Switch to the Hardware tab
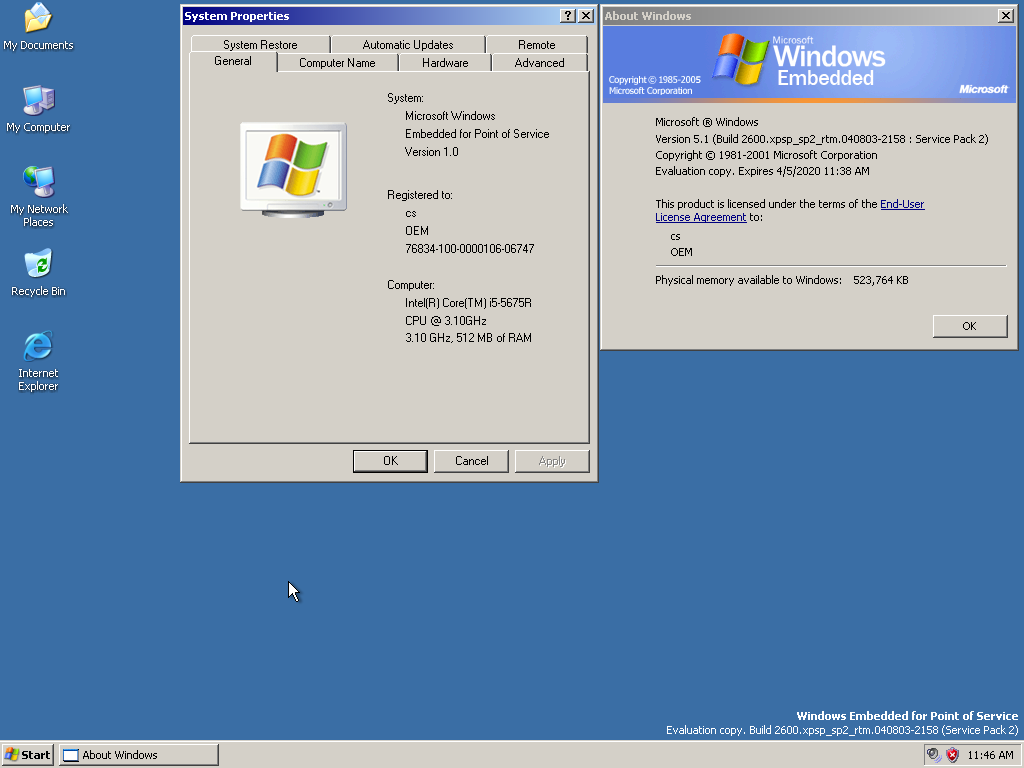1024x768 pixels. pyautogui.click(x=445, y=63)
